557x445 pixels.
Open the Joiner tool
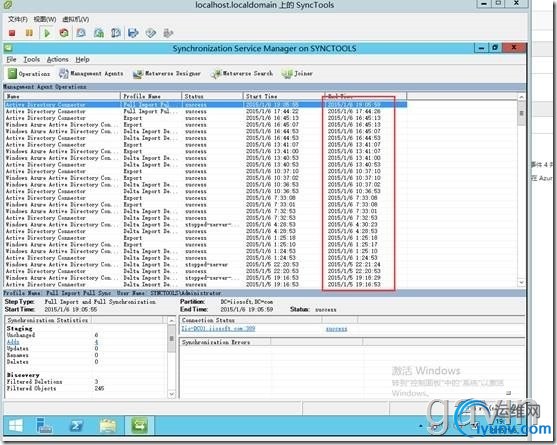(x=297, y=74)
